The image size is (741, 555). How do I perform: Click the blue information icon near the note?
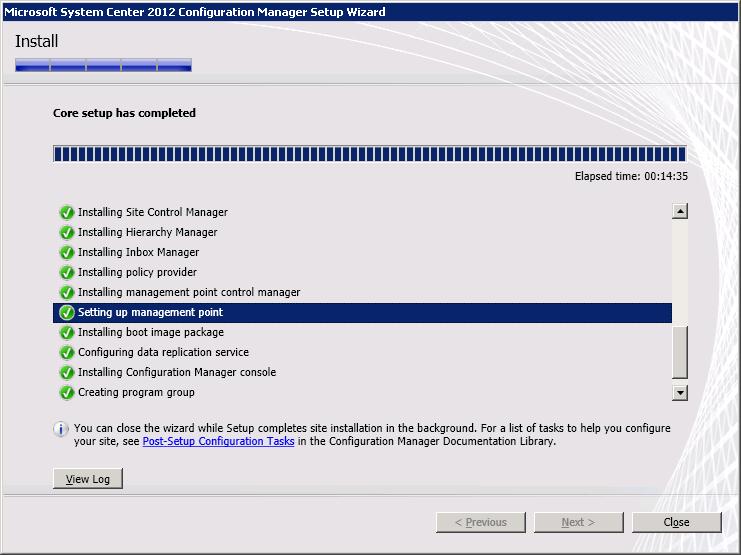coord(61,429)
